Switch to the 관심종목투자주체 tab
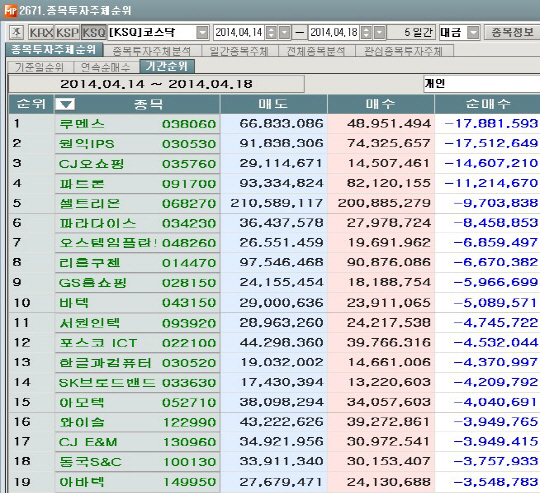540x493 pixels. (x=404, y=51)
